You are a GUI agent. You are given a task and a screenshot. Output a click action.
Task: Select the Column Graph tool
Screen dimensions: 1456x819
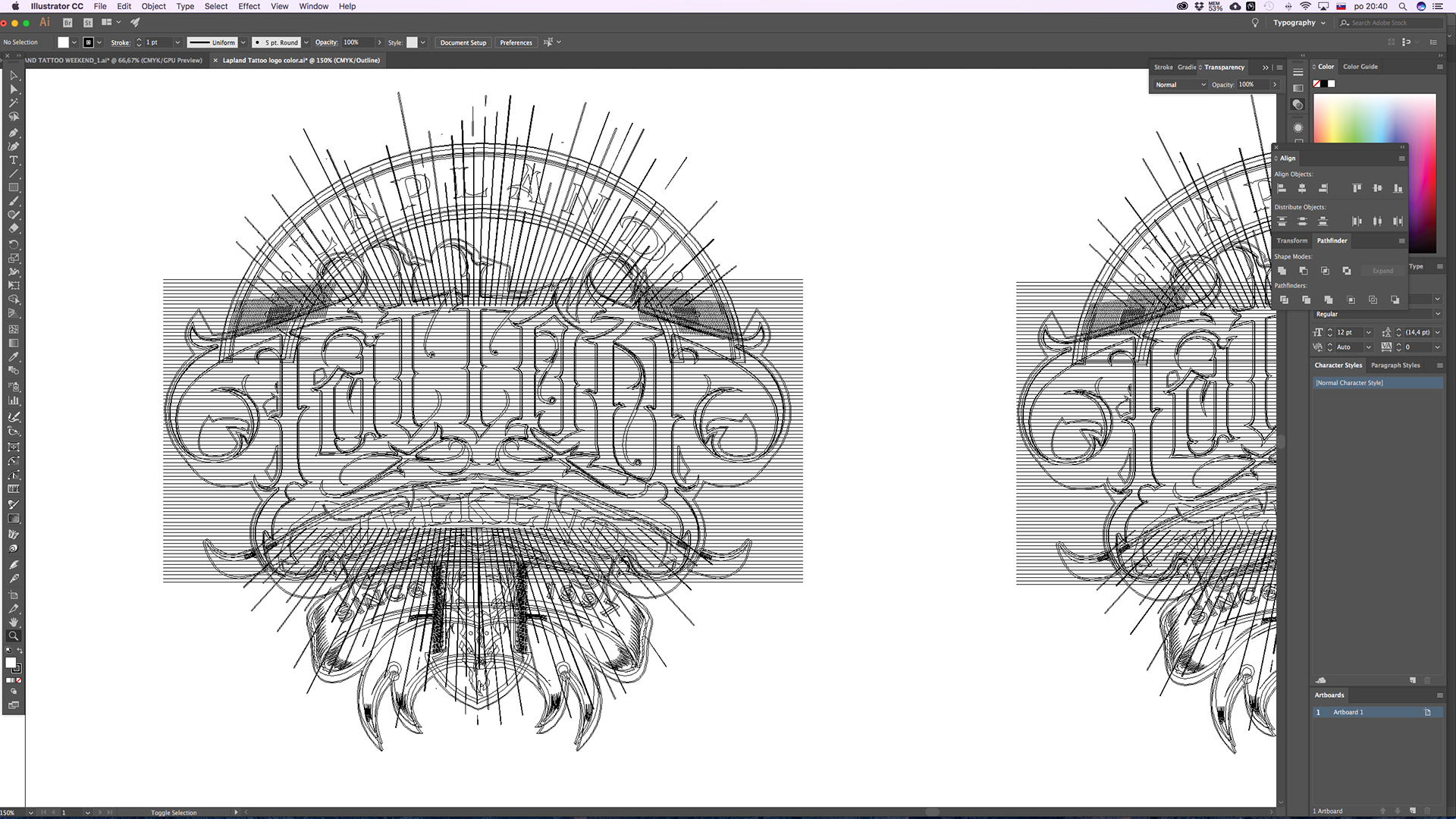(14, 400)
